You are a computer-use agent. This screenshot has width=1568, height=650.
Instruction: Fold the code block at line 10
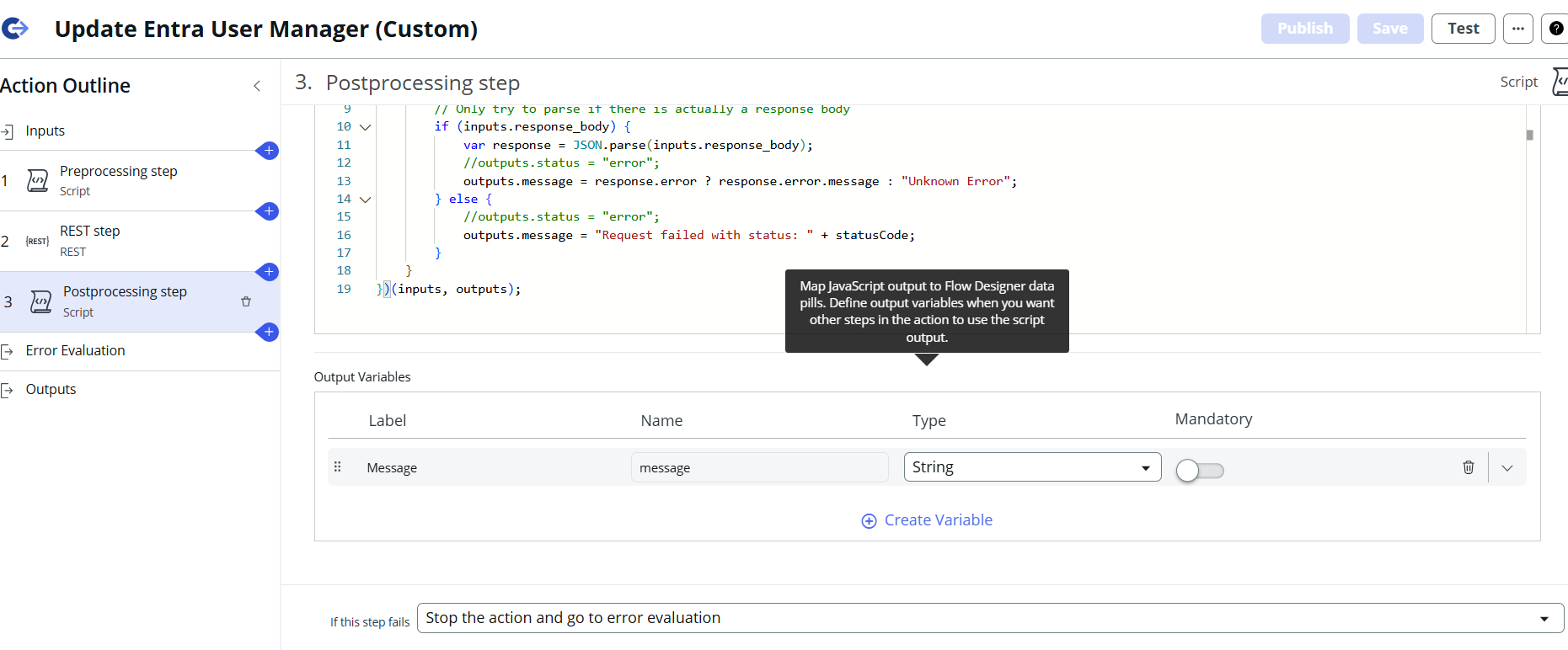point(365,127)
